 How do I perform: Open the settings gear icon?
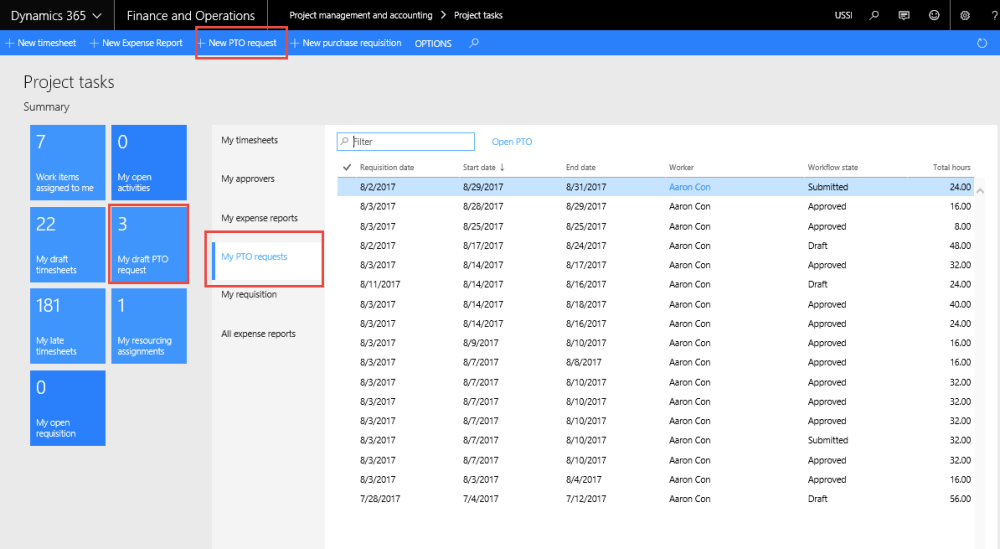tap(965, 15)
